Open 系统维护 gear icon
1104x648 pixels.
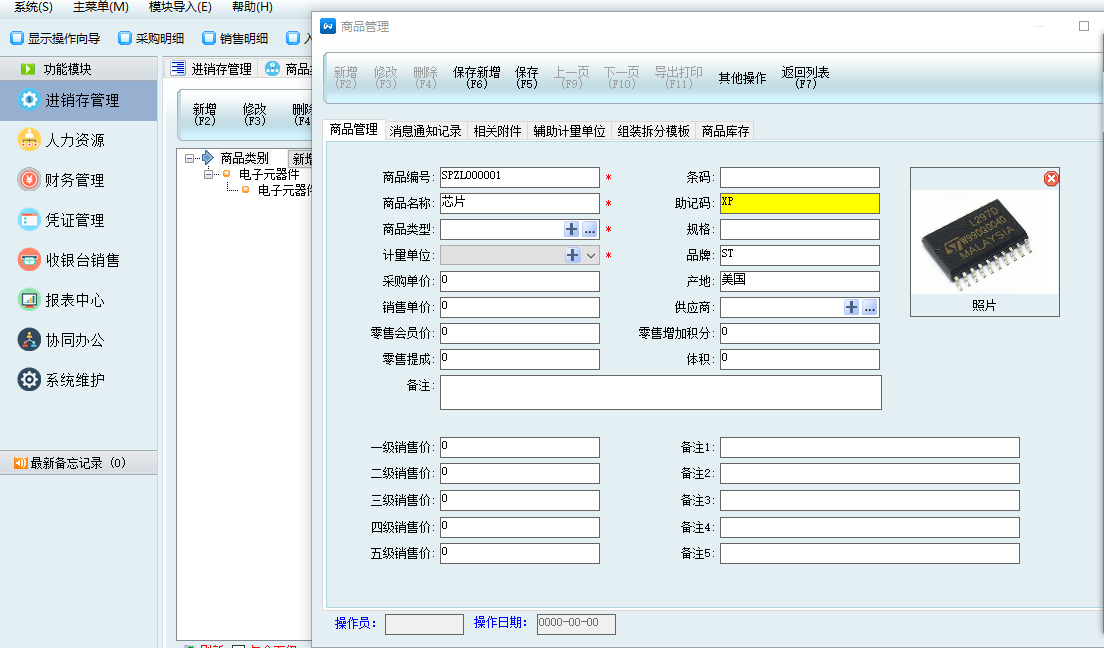click(29, 380)
